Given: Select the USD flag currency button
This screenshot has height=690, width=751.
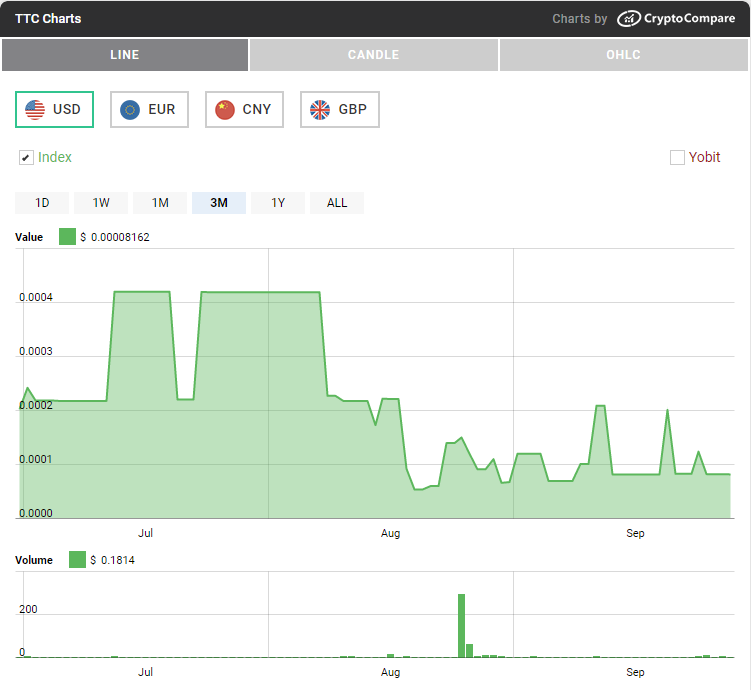Looking at the screenshot, I should click(x=54, y=109).
